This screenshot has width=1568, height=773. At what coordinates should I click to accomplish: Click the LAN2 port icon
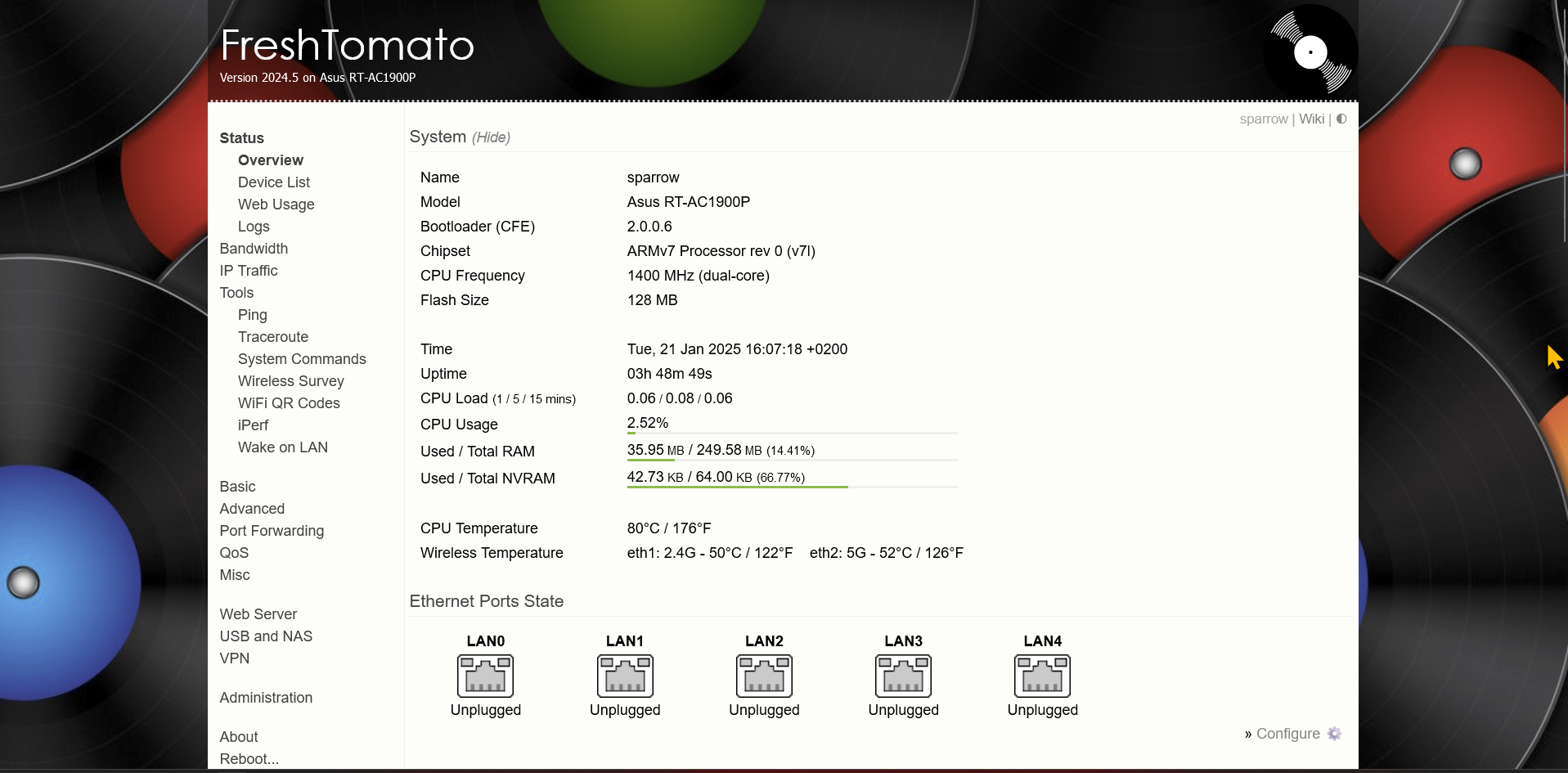[x=763, y=676]
